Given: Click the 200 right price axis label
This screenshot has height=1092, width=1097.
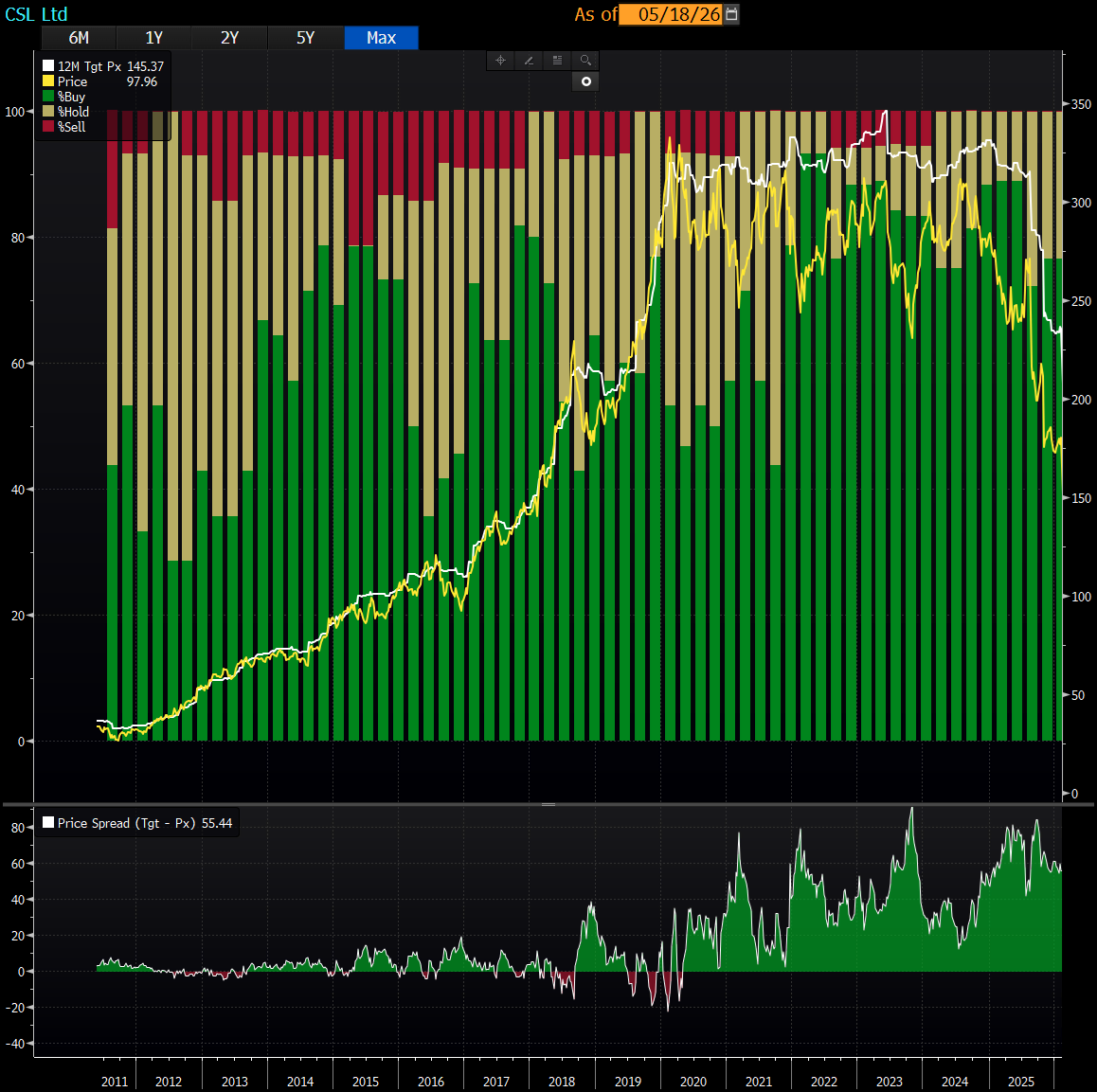Looking at the screenshot, I should click(1081, 400).
